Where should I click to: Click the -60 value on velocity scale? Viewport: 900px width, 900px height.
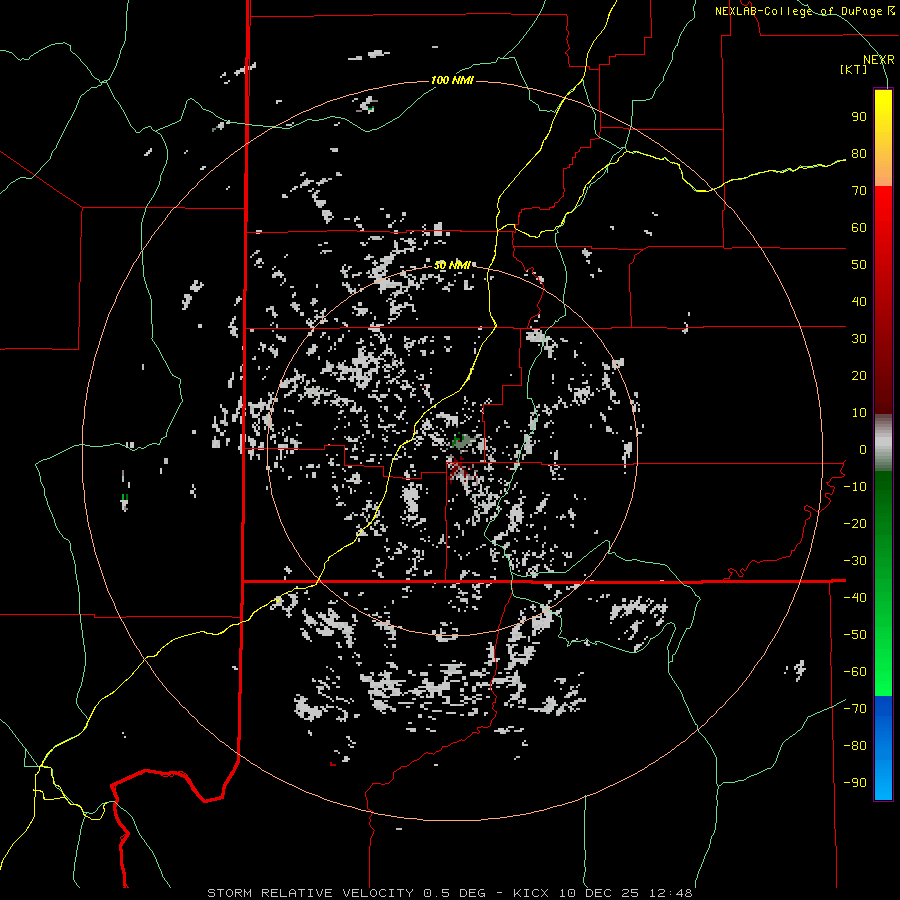point(855,672)
